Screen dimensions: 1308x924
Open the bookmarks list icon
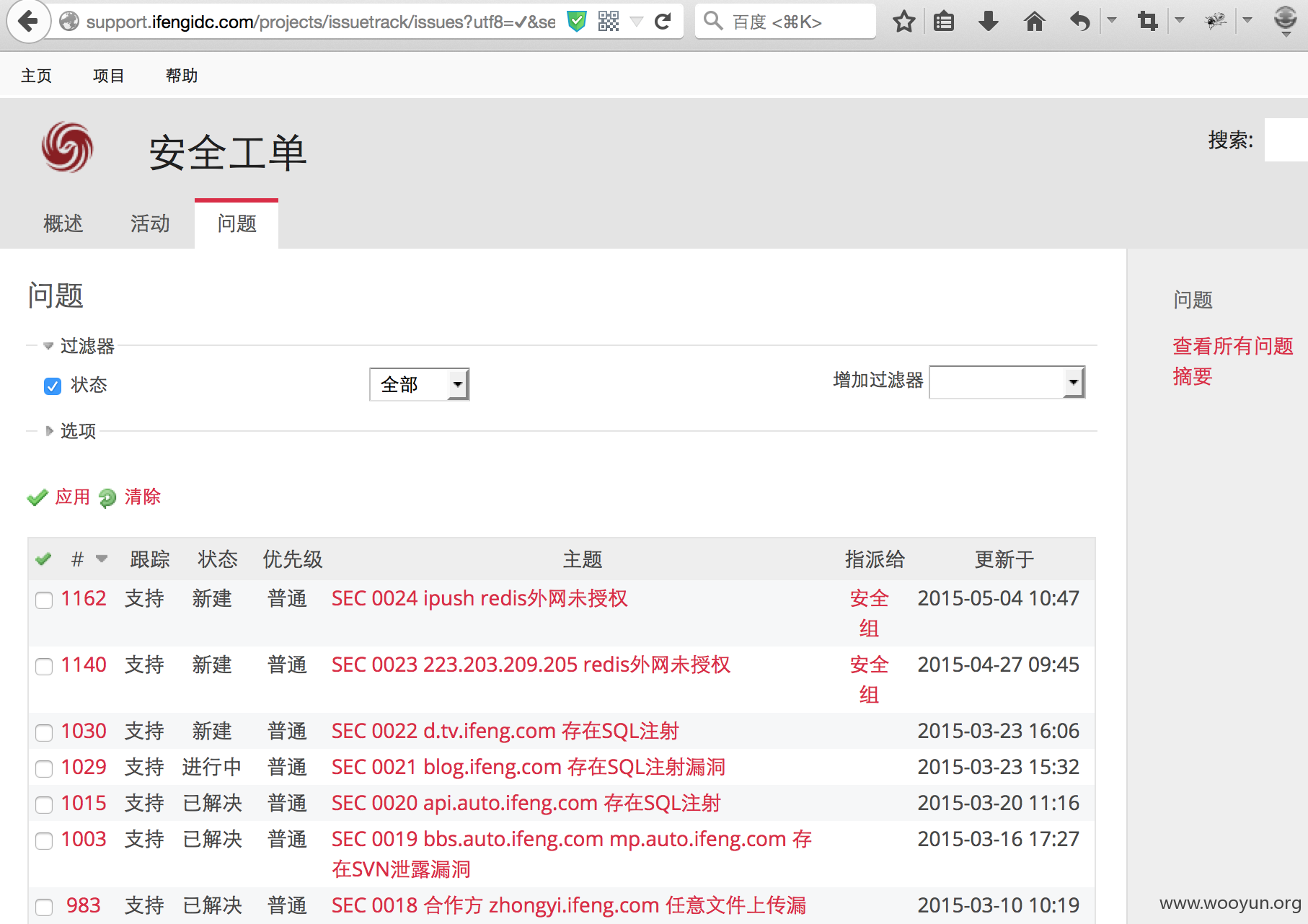point(944,22)
